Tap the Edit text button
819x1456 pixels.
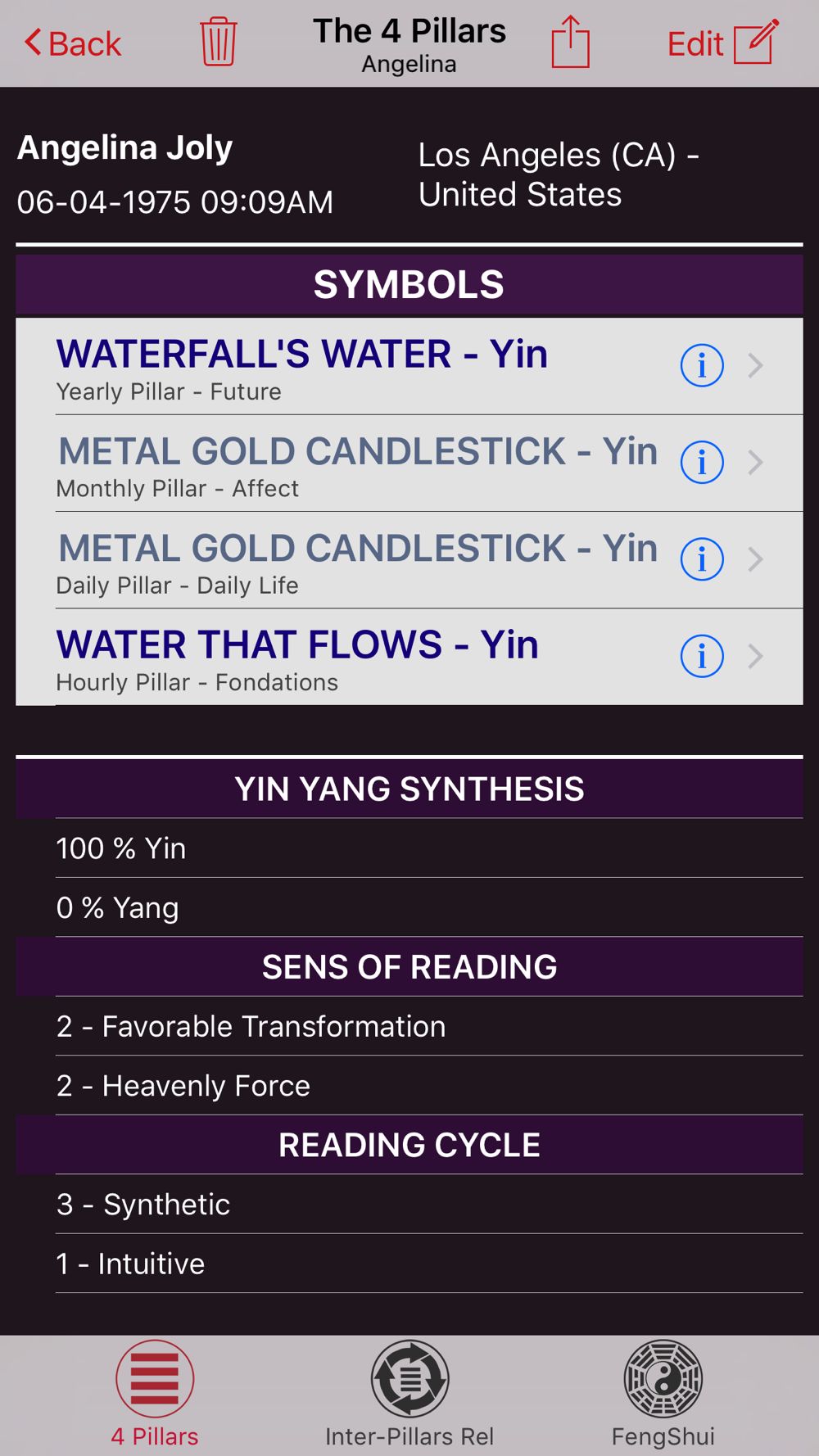coord(695,44)
